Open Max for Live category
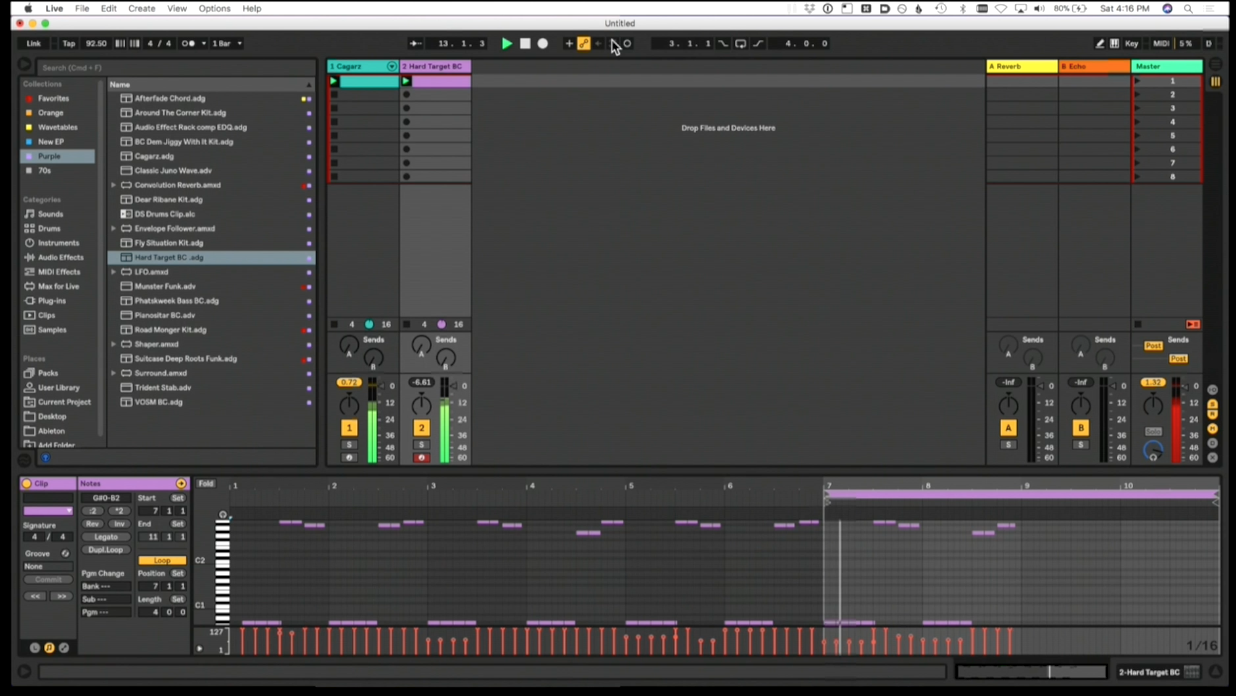 58,286
